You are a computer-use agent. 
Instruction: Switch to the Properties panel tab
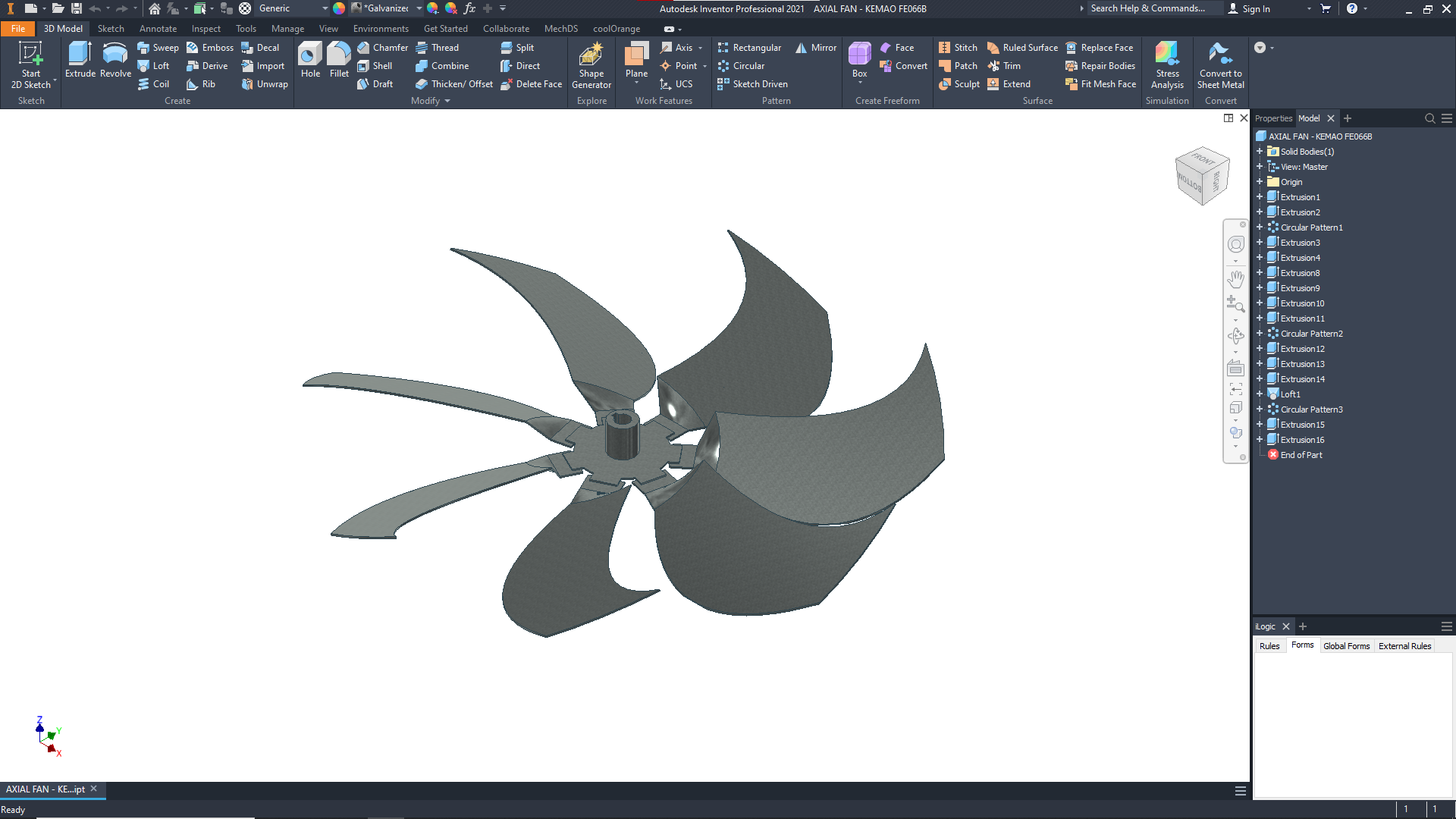coord(1273,118)
